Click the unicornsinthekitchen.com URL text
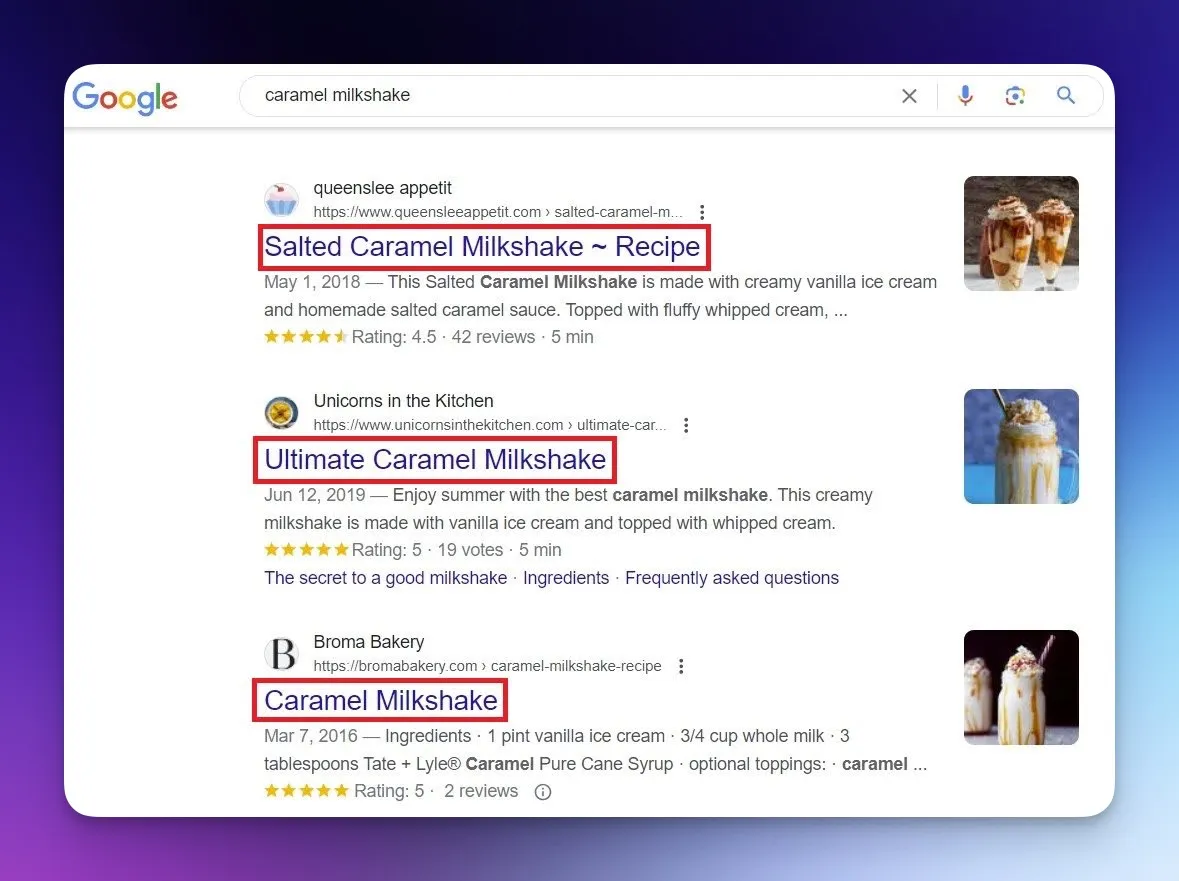1179x881 pixels. pos(489,425)
